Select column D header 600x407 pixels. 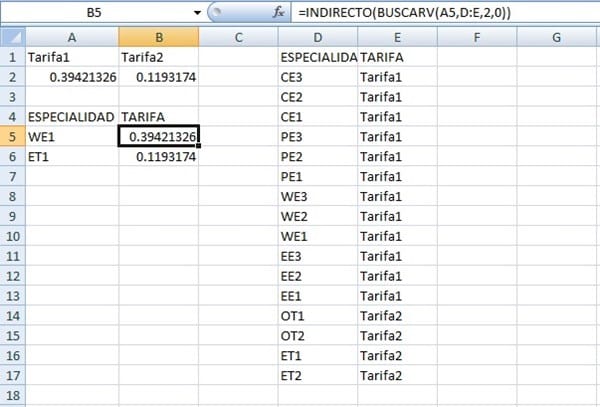coord(318,37)
